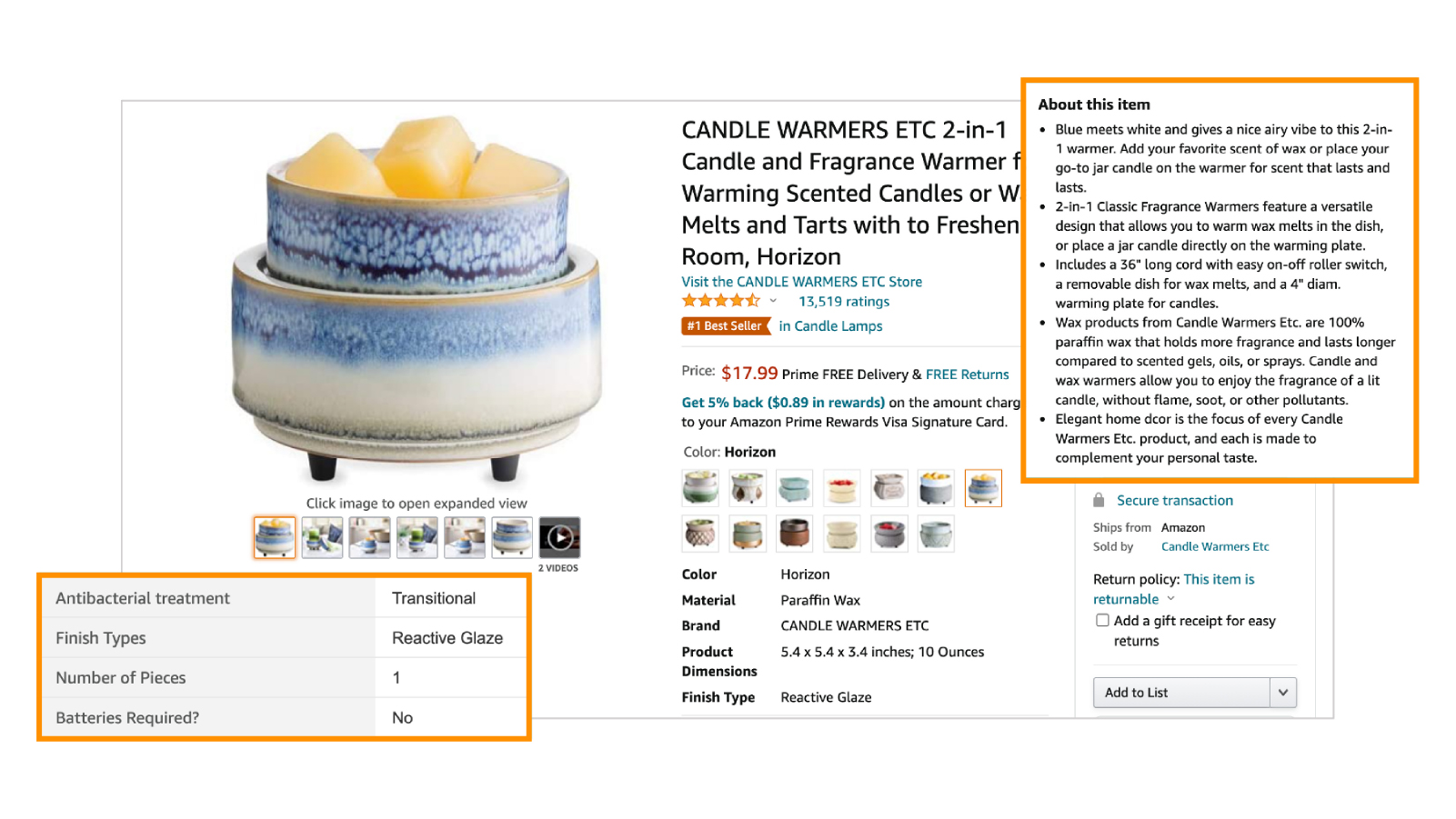Open the 13,519 ratings link
1456x819 pixels.
pos(844,302)
